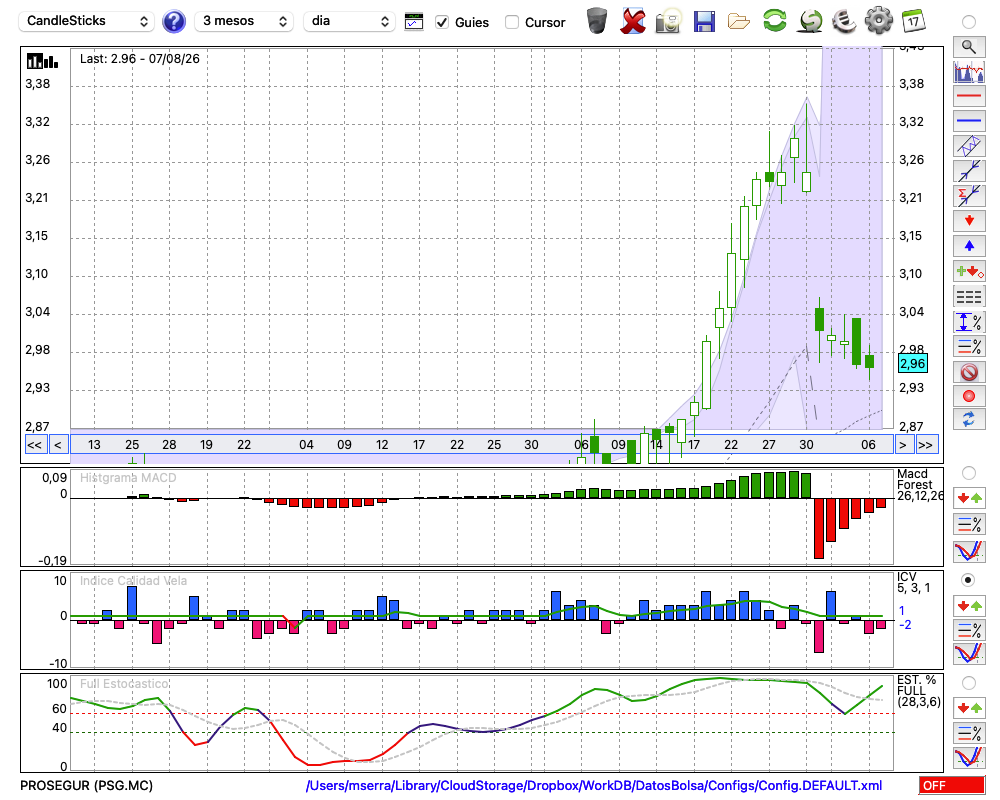This screenshot has width=1000, height=800.
Task: Open the calendar icon in toolbar
Action: click(913, 21)
